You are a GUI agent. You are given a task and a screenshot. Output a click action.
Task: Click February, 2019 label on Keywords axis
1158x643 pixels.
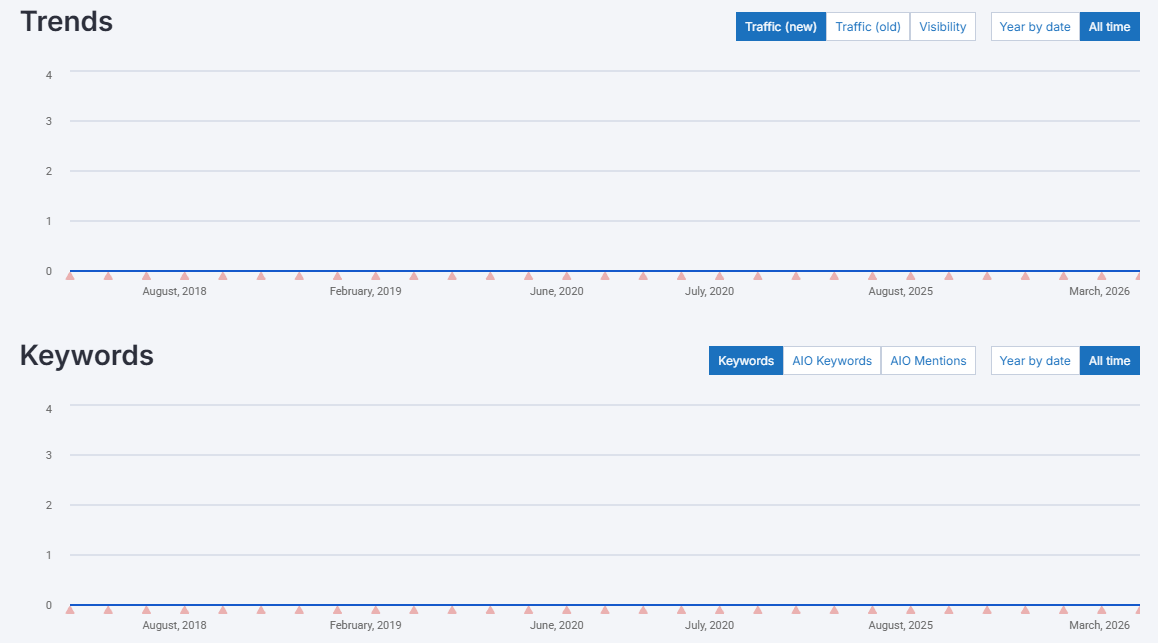click(366, 625)
